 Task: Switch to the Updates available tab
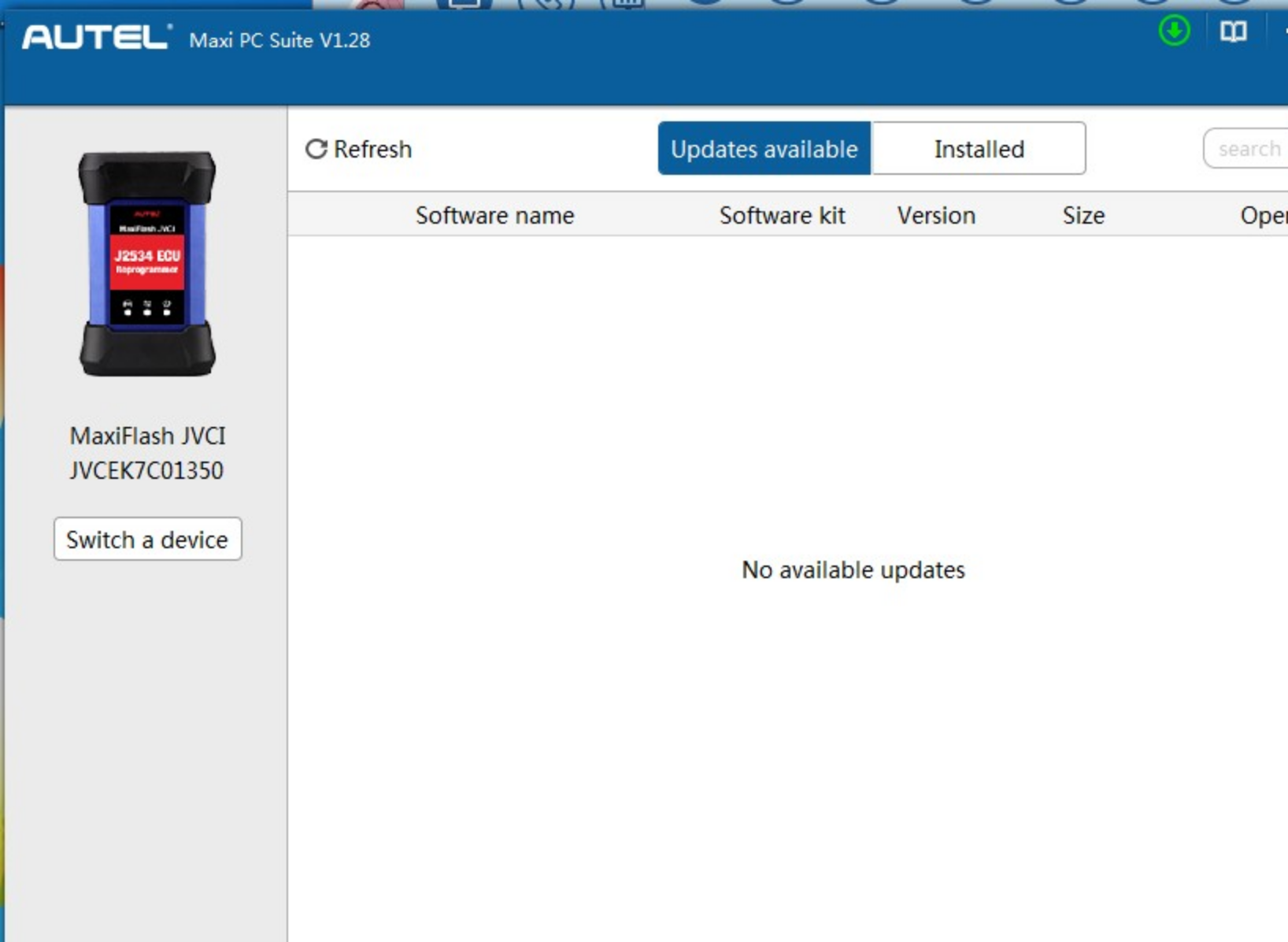764,149
